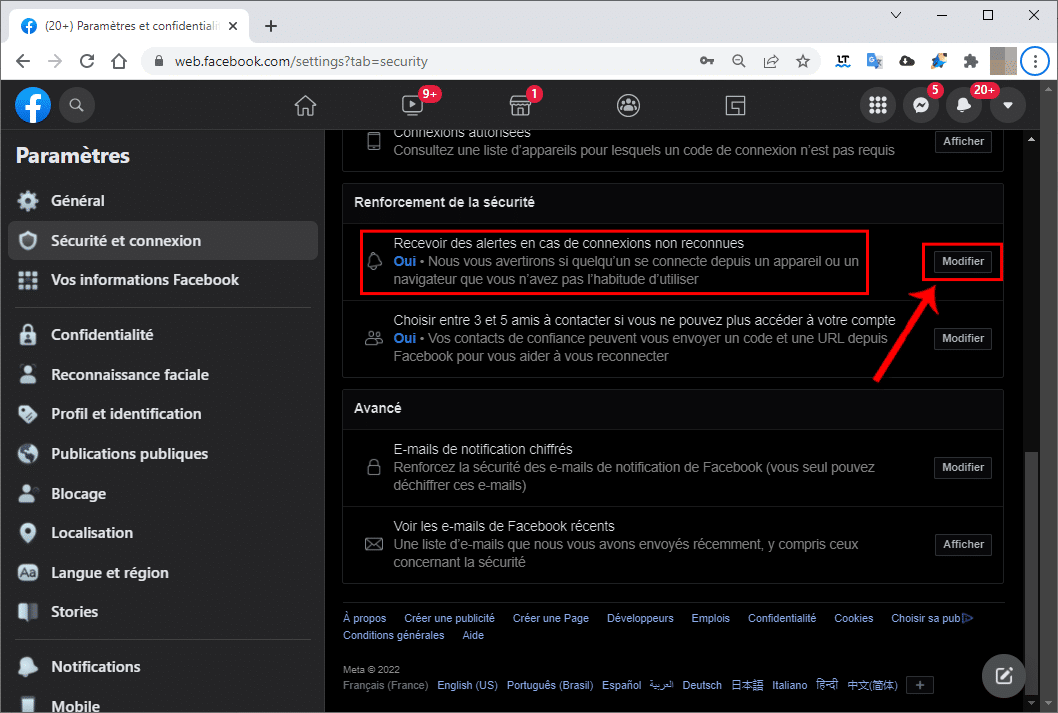Open Langue et région settings
Screen dimensions: 1058x713
click(x=163, y=573)
